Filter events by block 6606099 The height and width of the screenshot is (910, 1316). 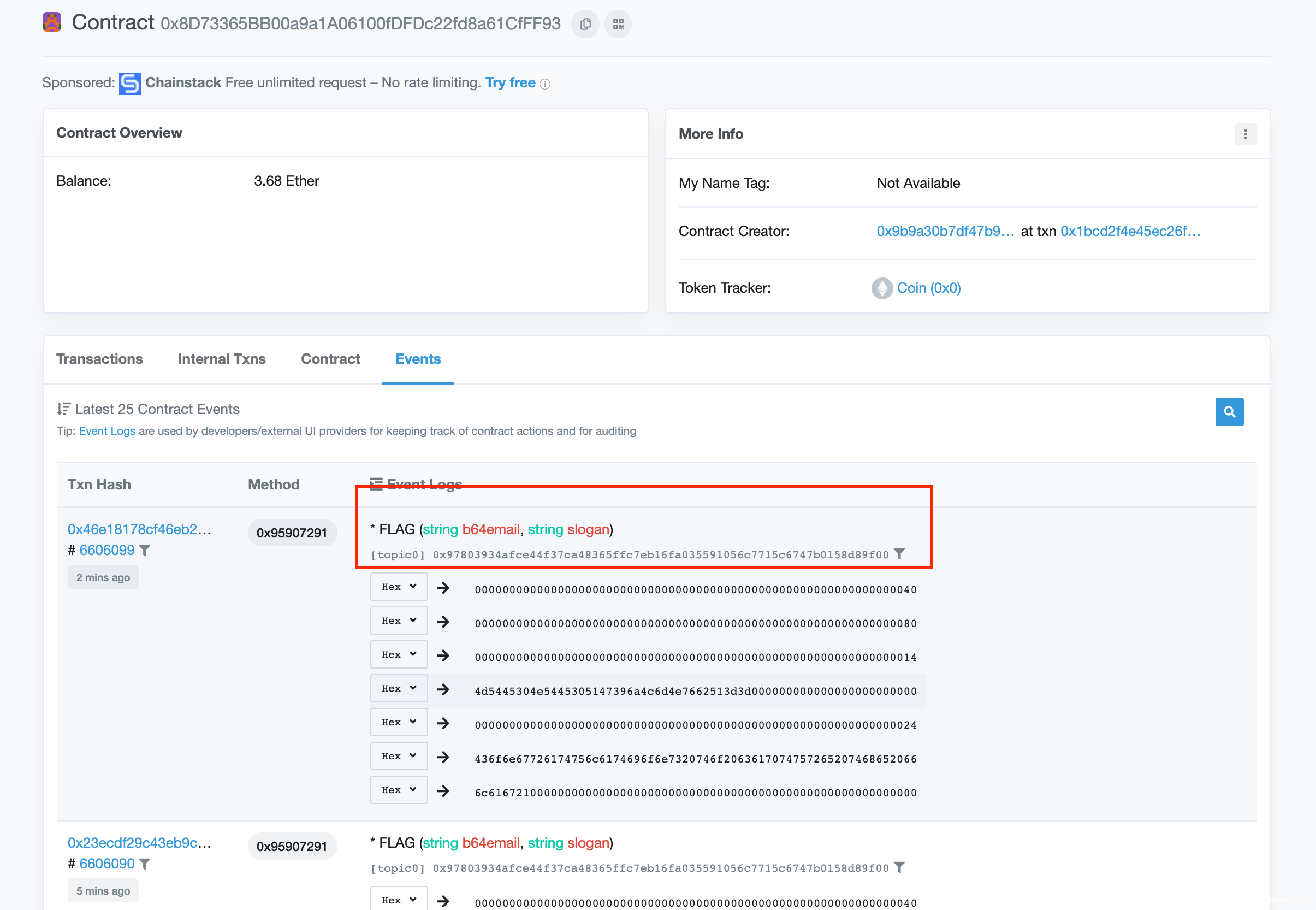pyautogui.click(x=145, y=550)
